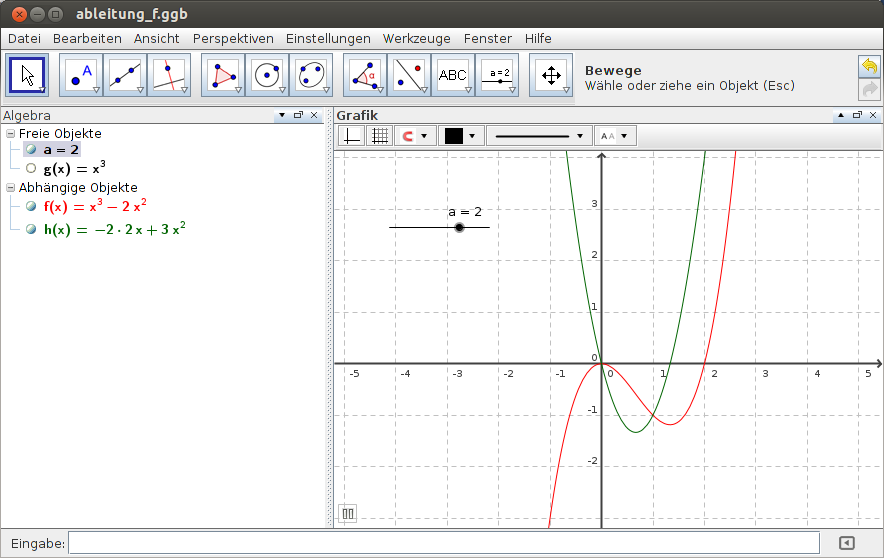
Task: Pick the Perpendicular line tool
Action: pyautogui.click(x=168, y=75)
